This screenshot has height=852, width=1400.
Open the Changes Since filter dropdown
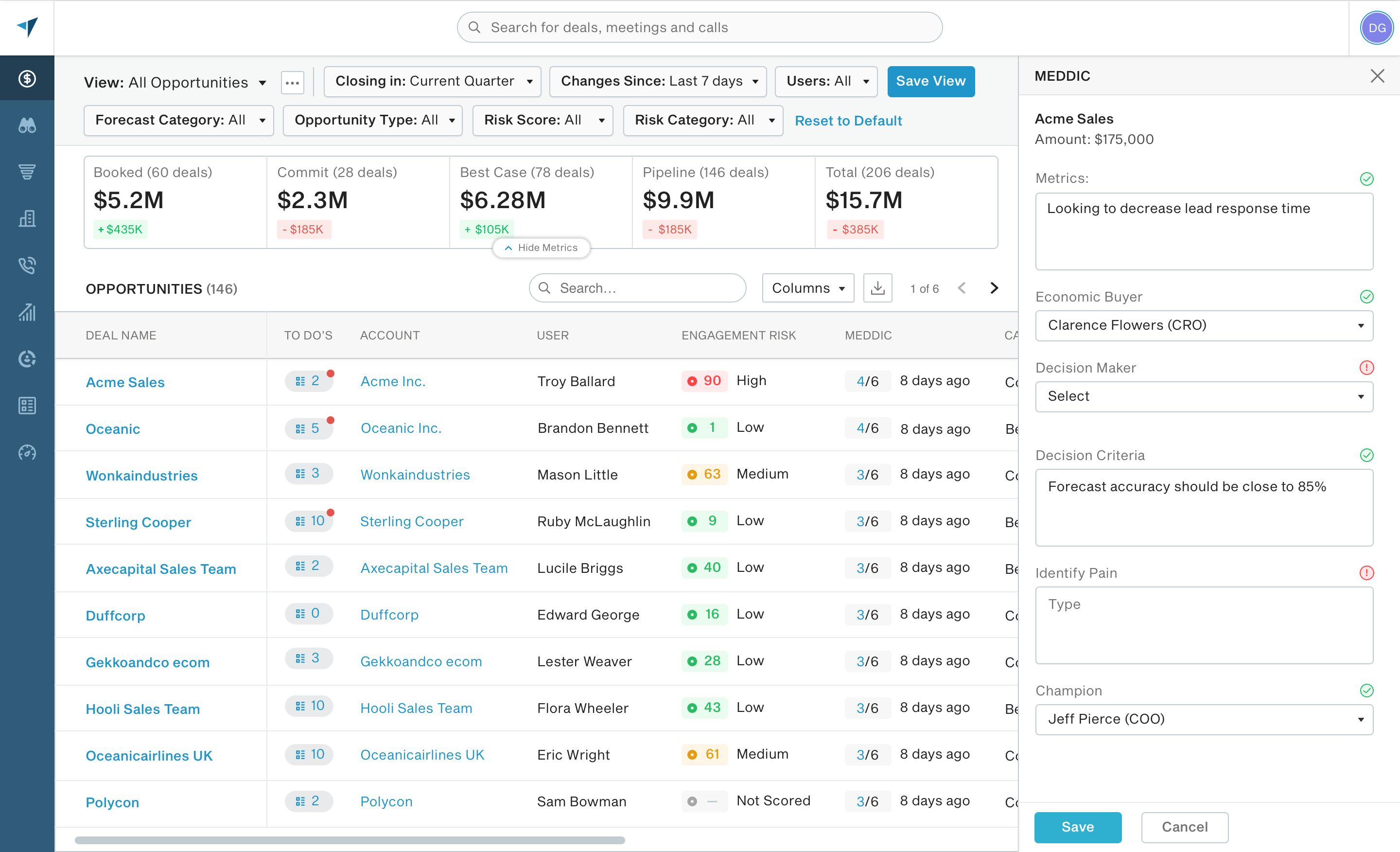click(x=657, y=81)
